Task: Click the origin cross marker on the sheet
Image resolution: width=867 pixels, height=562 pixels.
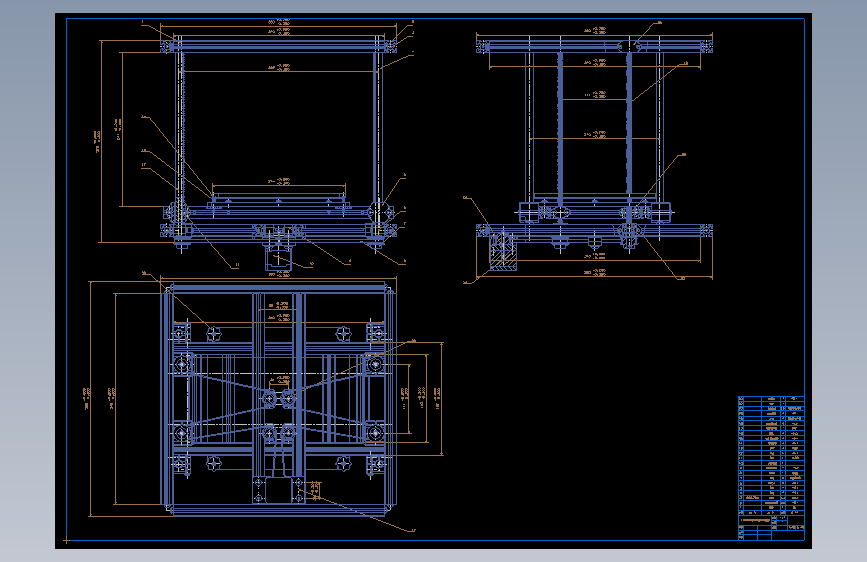Action: [66, 540]
